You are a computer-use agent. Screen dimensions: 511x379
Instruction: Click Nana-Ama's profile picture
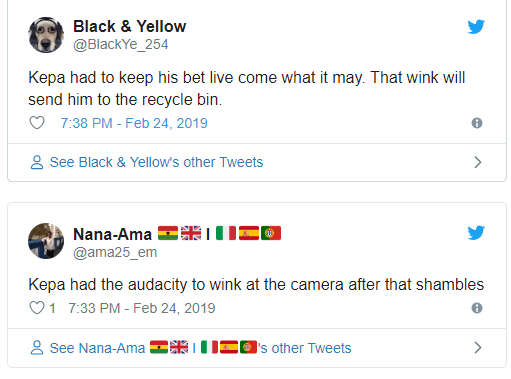coord(46,241)
